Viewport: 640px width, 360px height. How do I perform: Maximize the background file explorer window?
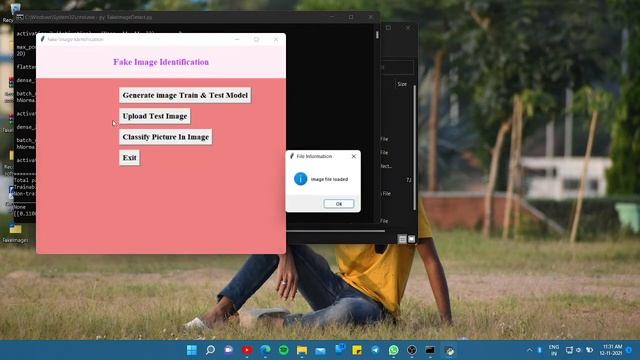point(389,28)
